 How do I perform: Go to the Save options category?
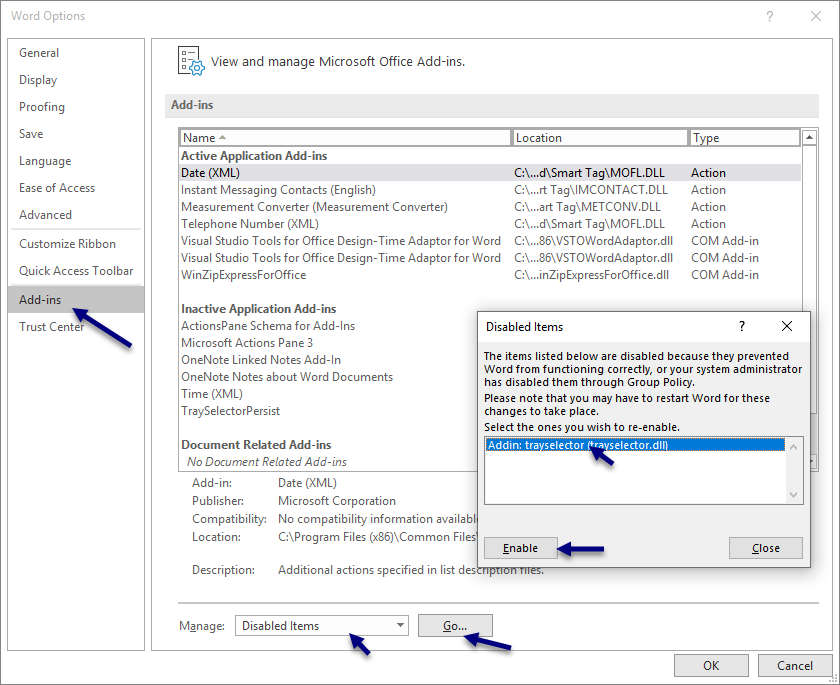point(31,133)
